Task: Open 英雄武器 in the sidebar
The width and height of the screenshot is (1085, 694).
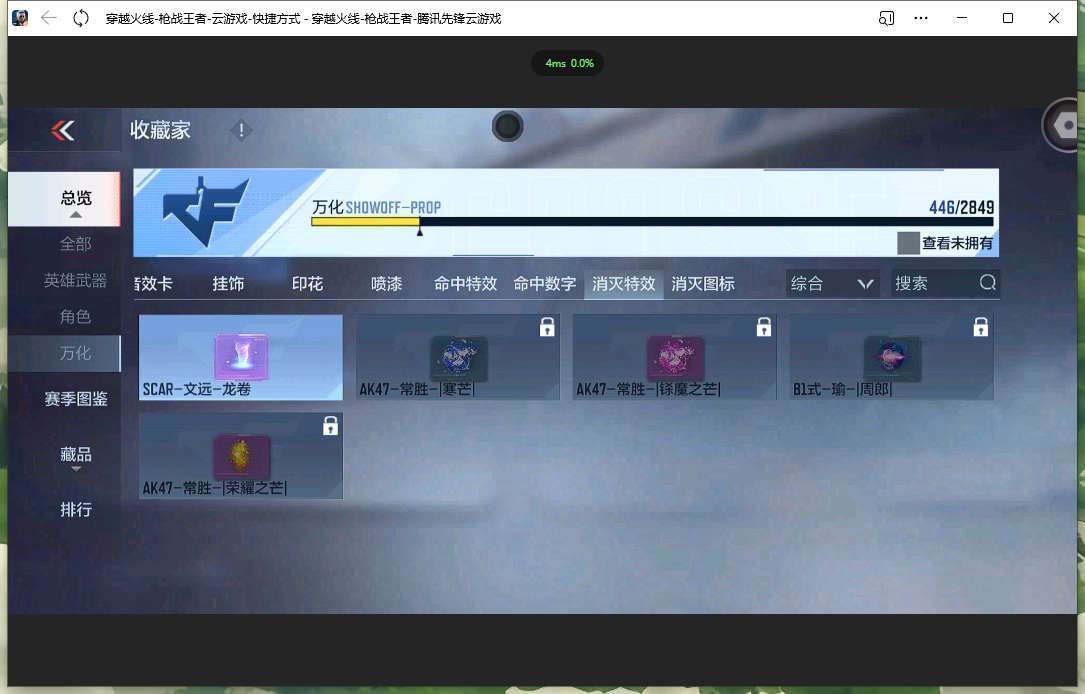Action: click(75, 280)
